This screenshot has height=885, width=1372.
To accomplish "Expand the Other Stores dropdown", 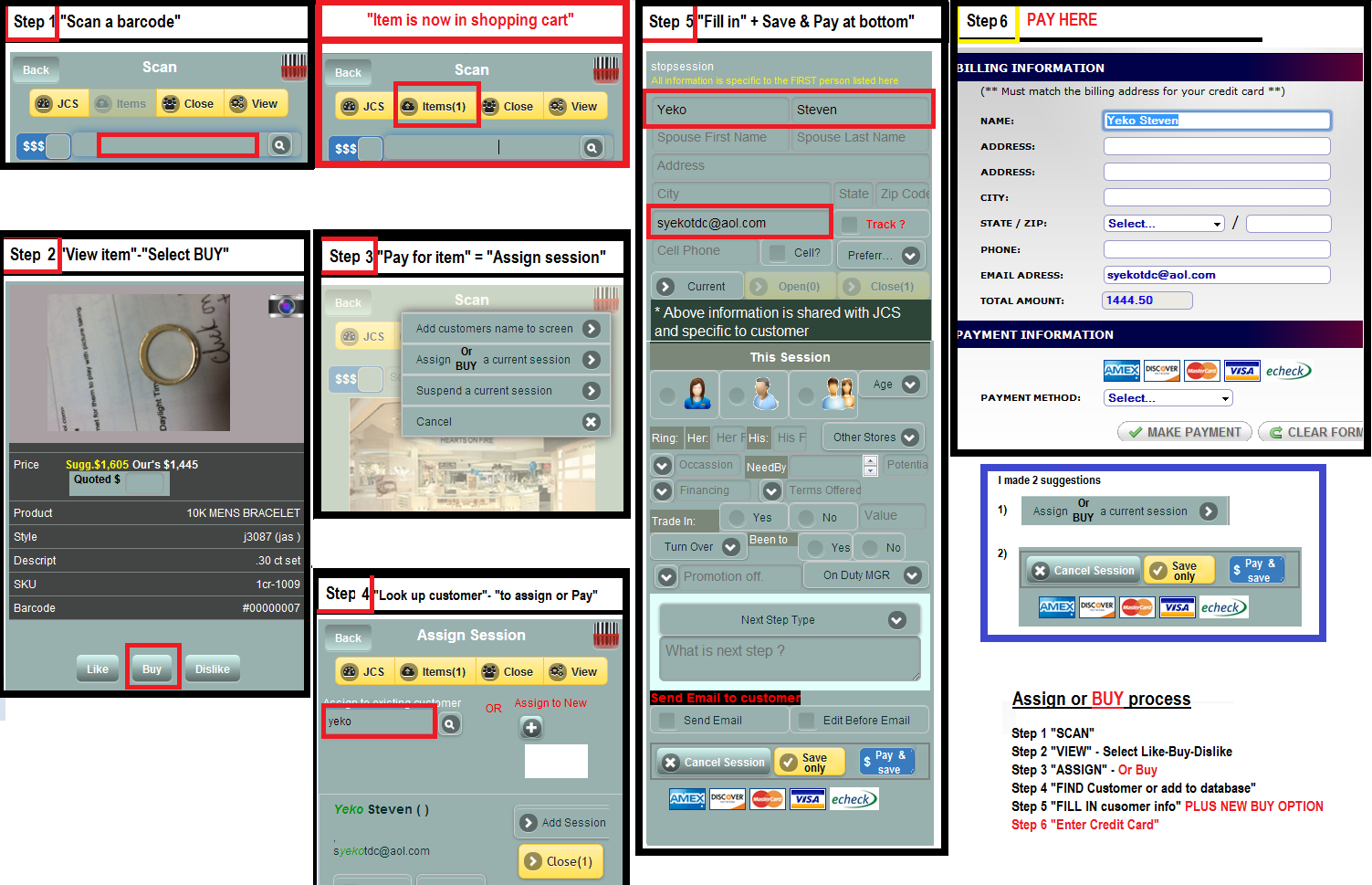I will [874, 437].
